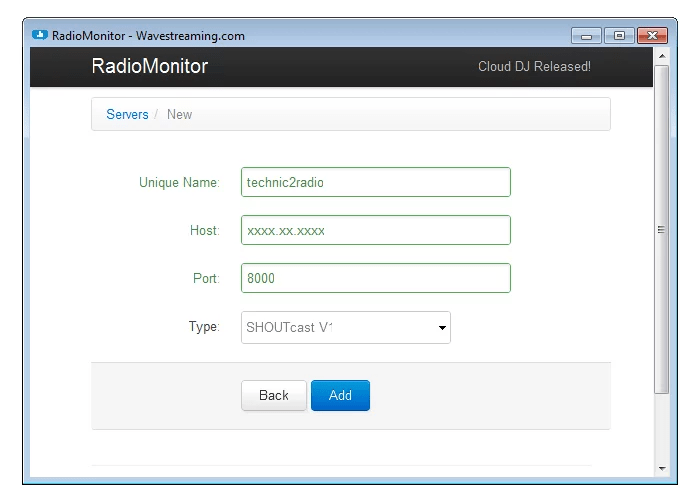Focus the Unique Name text field
Viewport: 700px width, 502px height.
tap(375, 182)
